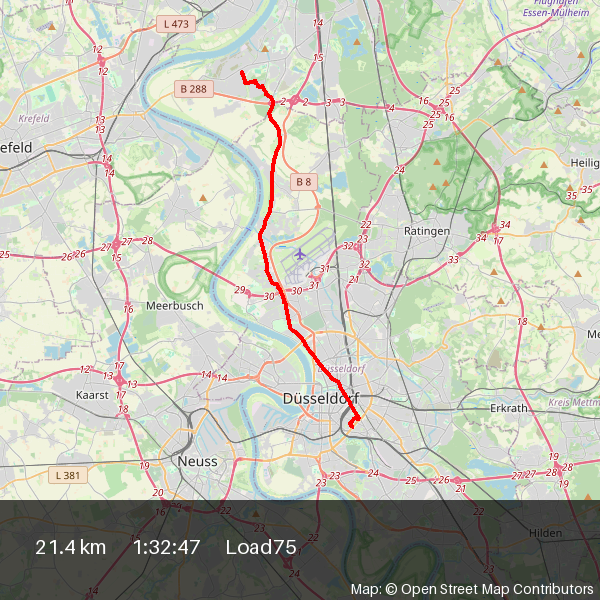Click the junction 28 marker west of Meerbusch
This screenshot has height=600, width=600.
point(147,240)
